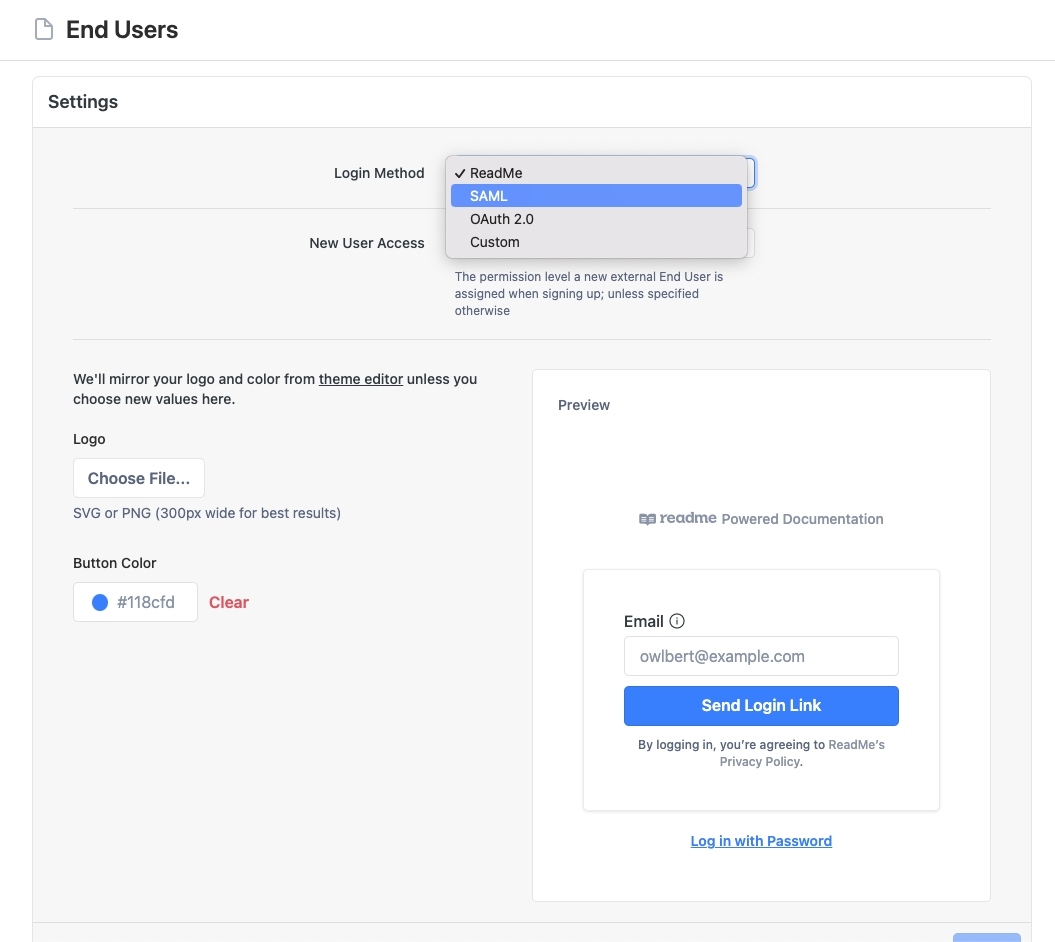This screenshot has height=942, width=1055.
Task: Click the Preview heading text
Action: 583,405
